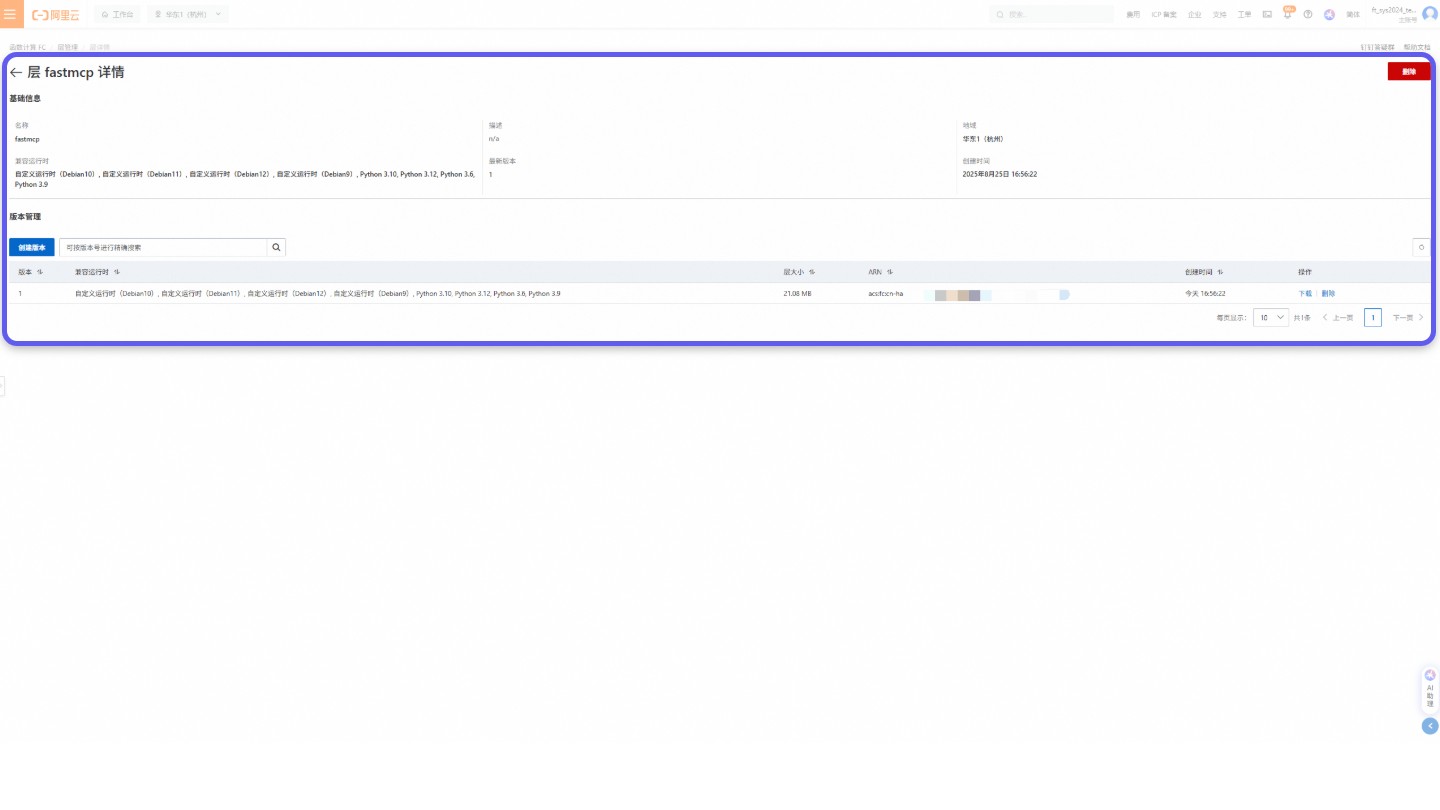The height and width of the screenshot is (810, 1440).
Task: Open the account avatar menu
Action: 1429,14
